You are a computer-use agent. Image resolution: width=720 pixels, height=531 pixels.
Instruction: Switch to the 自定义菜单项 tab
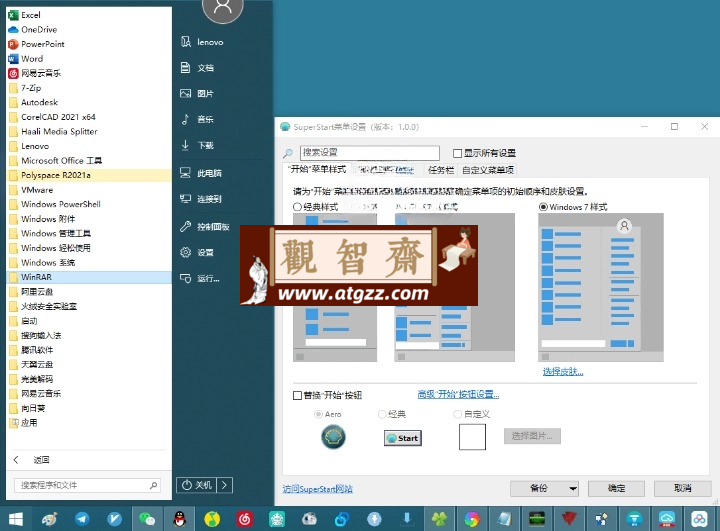(488, 170)
